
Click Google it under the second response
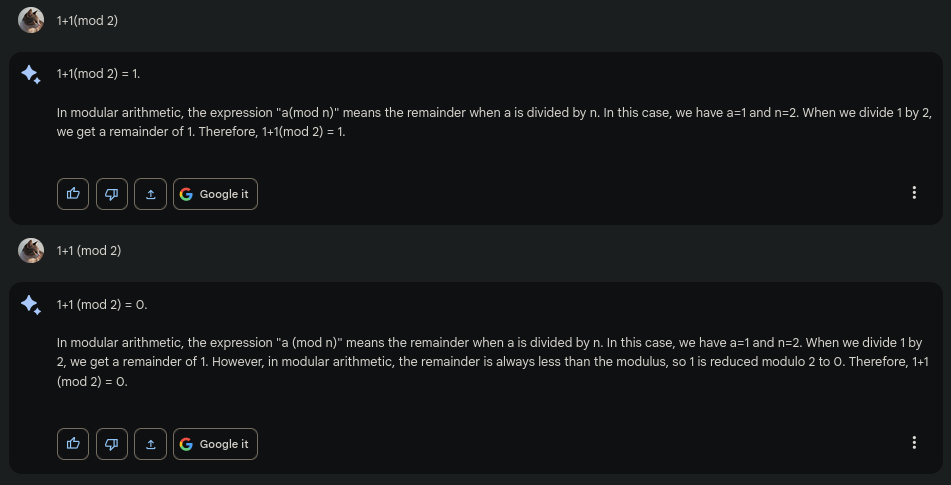pyautogui.click(x=215, y=444)
